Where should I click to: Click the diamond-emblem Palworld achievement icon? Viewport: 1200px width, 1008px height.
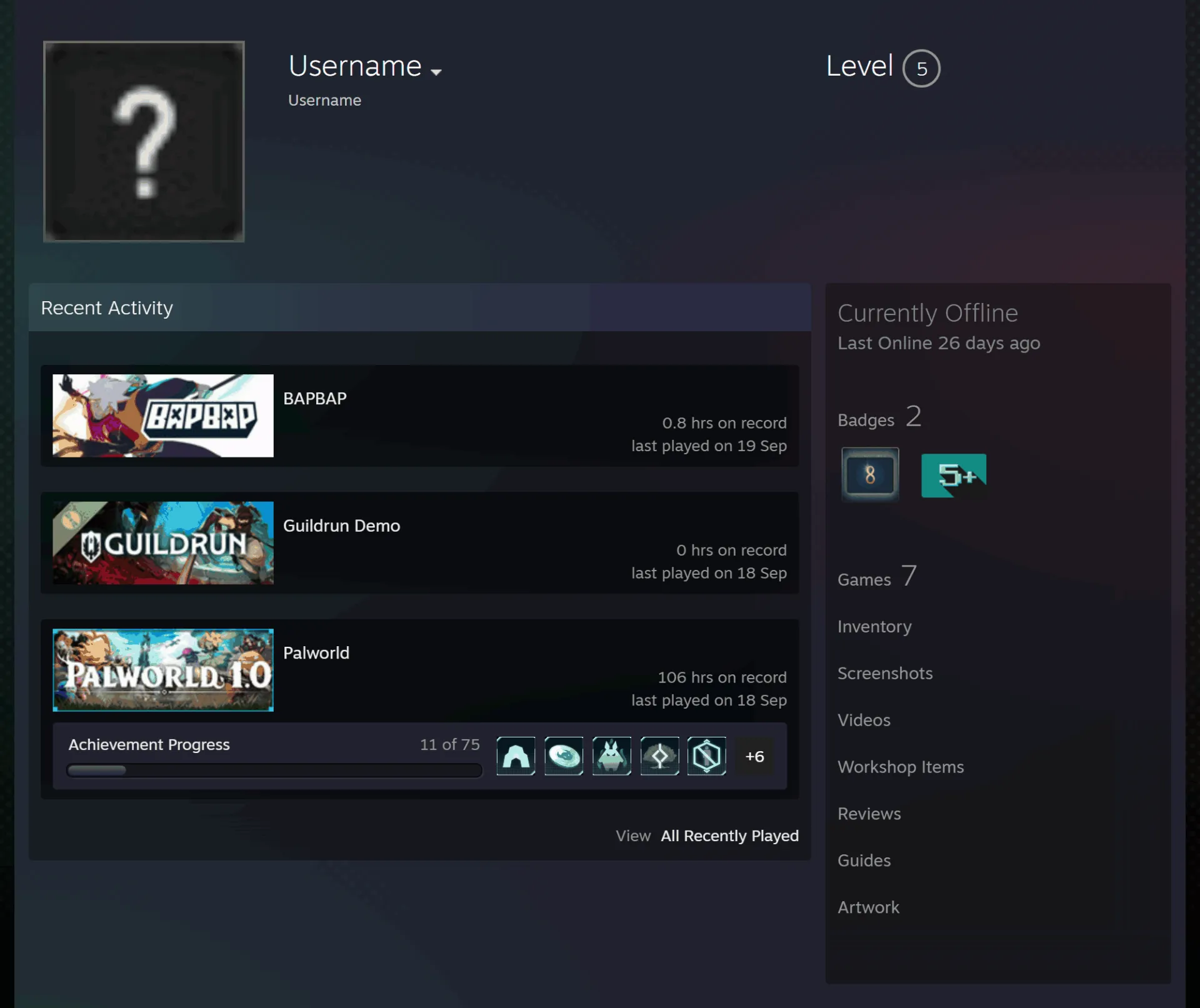tap(659, 756)
